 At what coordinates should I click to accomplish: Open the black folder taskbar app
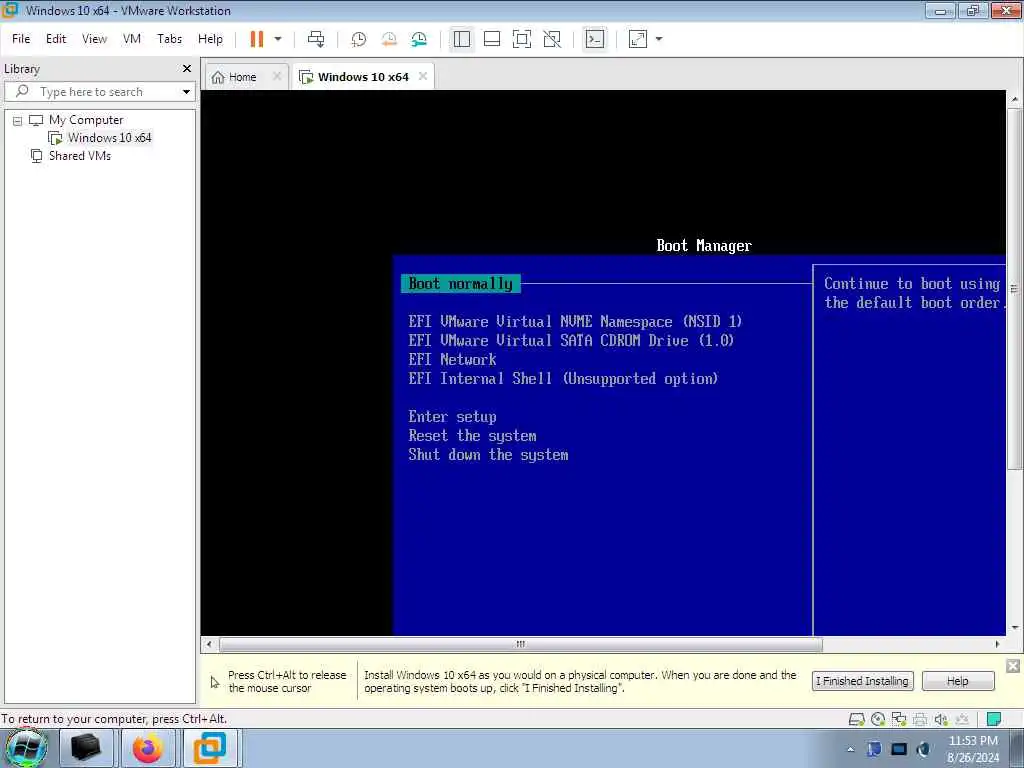pyautogui.click(x=86, y=748)
